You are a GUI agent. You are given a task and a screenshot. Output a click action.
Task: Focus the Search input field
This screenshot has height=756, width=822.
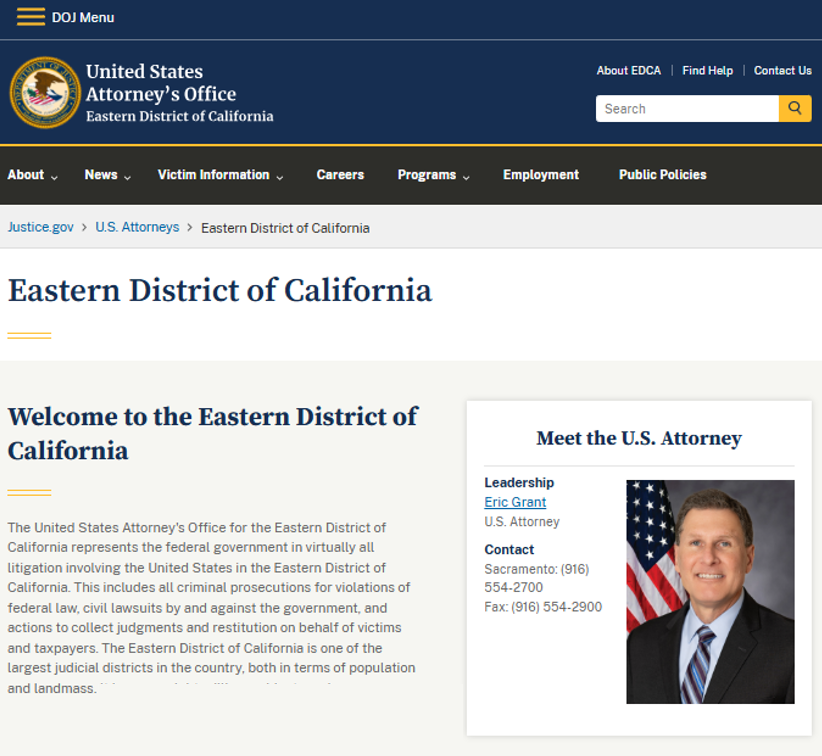tap(687, 109)
